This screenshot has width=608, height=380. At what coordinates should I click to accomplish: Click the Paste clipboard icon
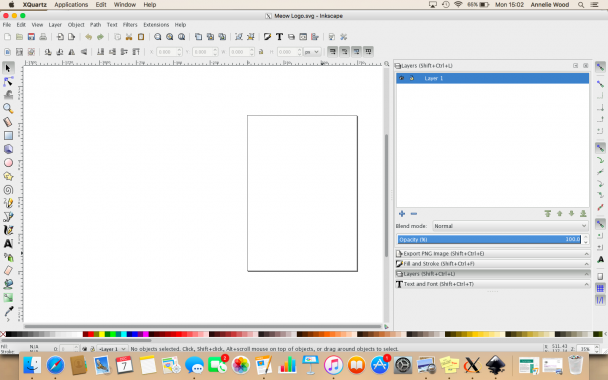tap(141, 37)
